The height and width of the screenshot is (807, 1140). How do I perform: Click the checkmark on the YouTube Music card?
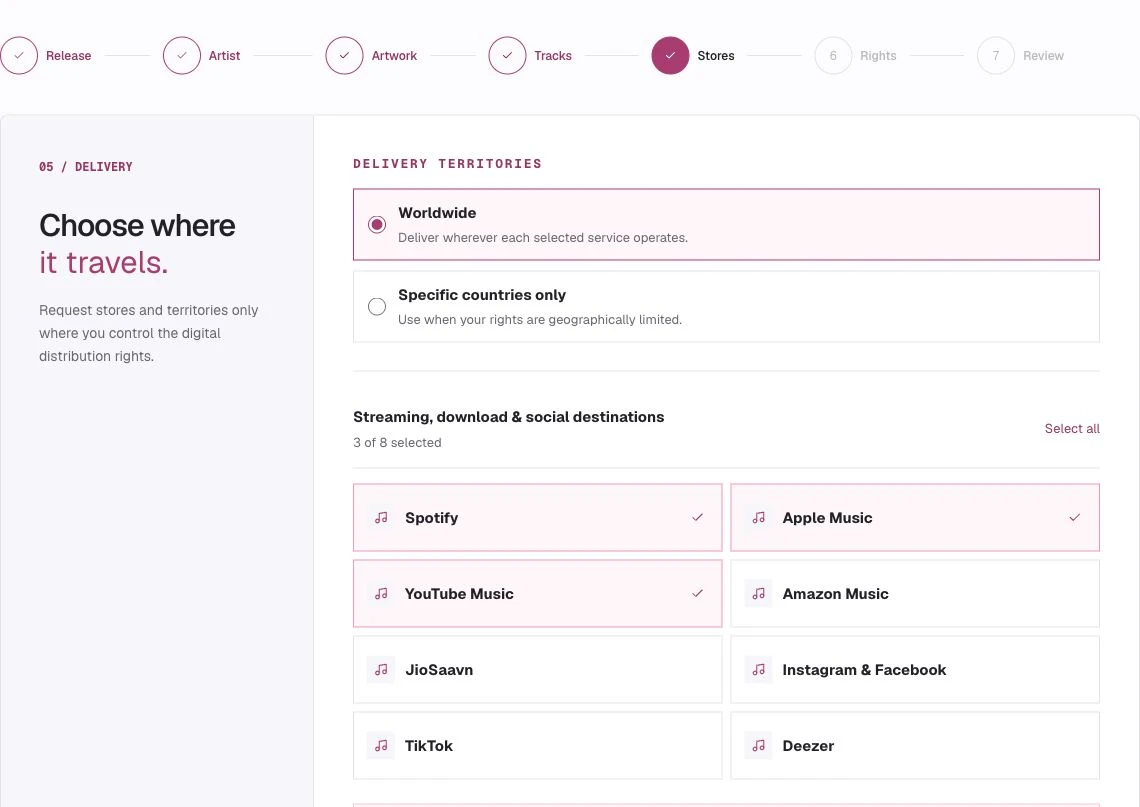point(697,593)
